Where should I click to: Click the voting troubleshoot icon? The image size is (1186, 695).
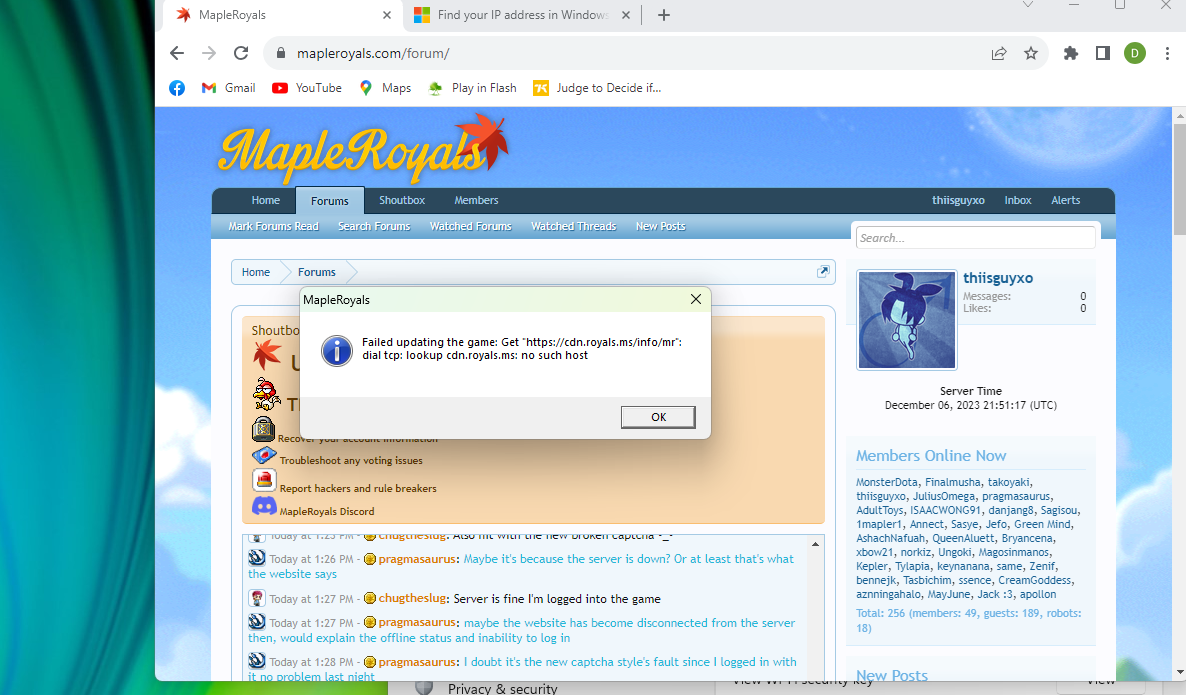click(264, 455)
